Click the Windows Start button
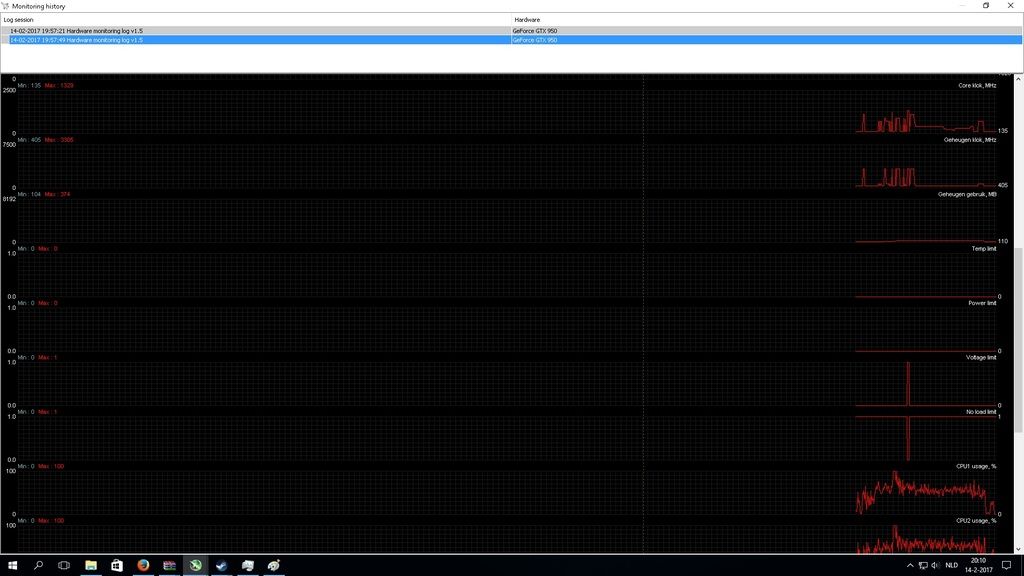The height and width of the screenshot is (576, 1024). (13, 565)
